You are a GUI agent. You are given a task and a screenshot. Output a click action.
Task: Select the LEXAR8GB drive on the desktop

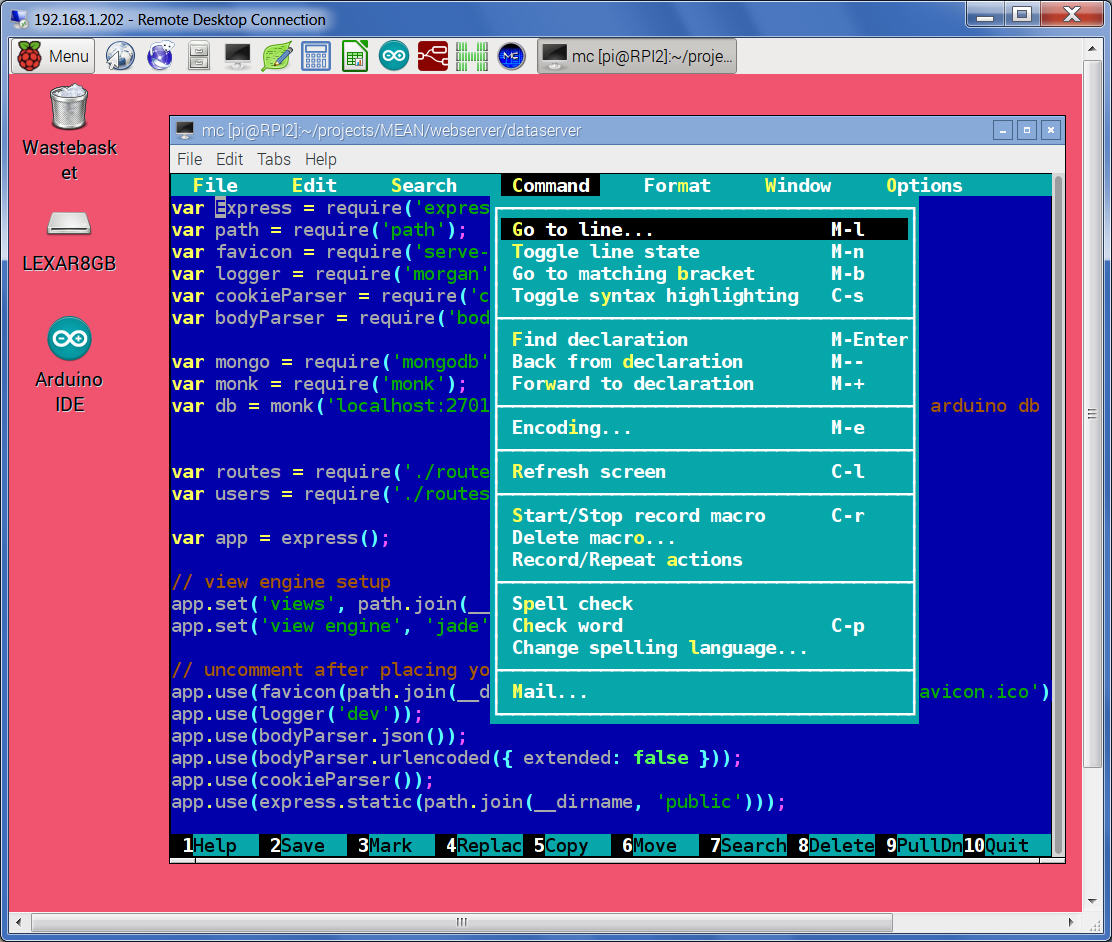69,225
